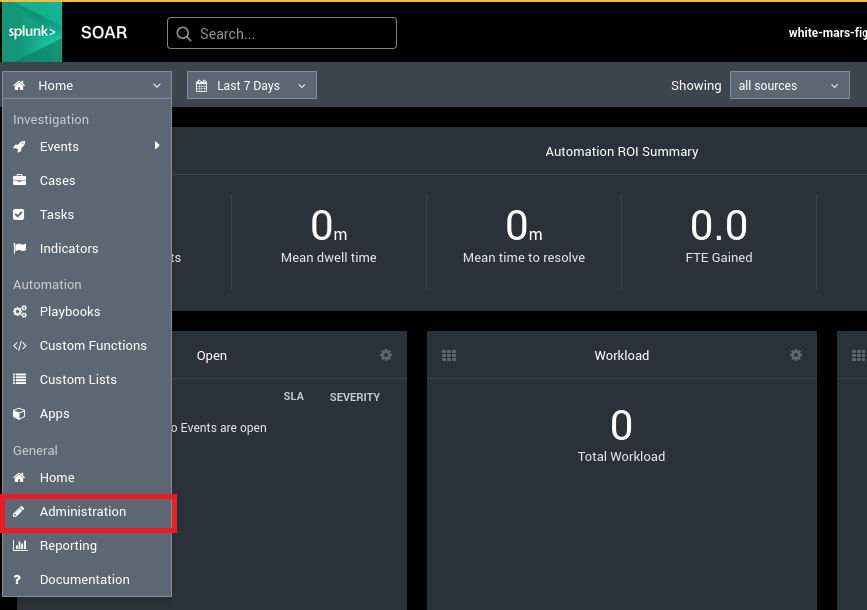Click the briefcase icon beside Cases
Viewport: 867px width, 610px height.
point(20,180)
